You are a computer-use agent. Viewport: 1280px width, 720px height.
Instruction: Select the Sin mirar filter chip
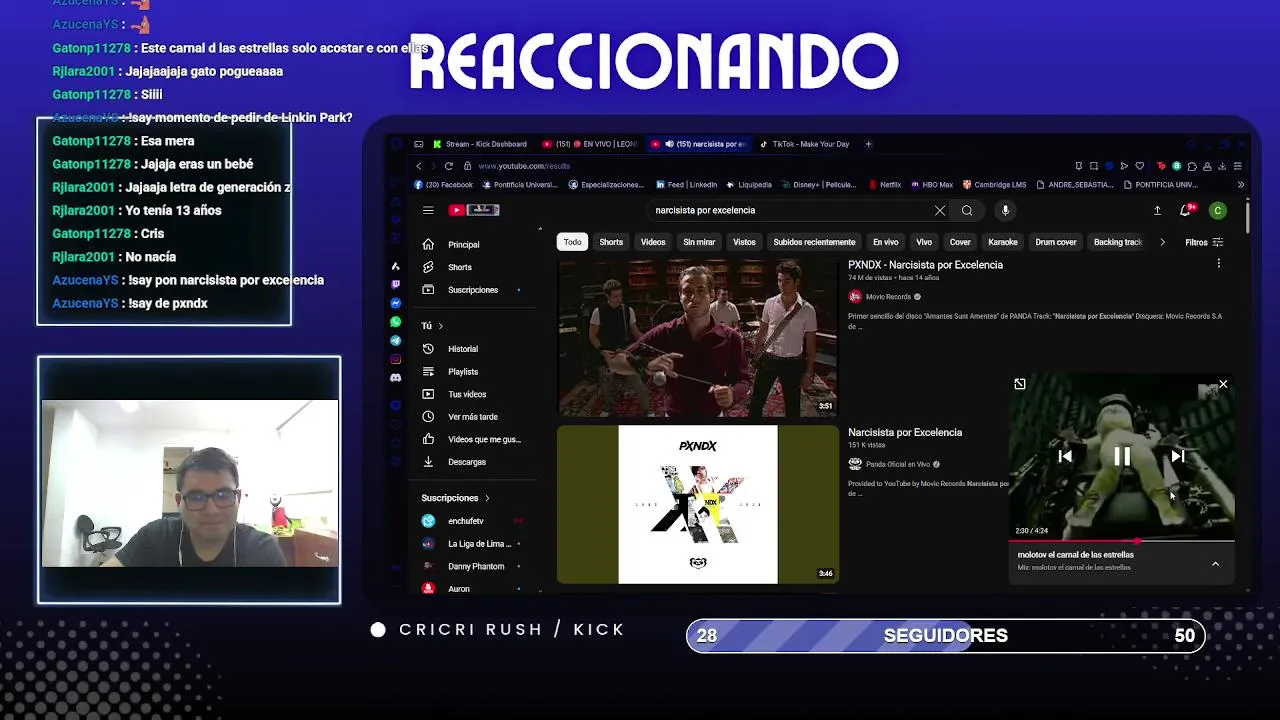tap(699, 242)
